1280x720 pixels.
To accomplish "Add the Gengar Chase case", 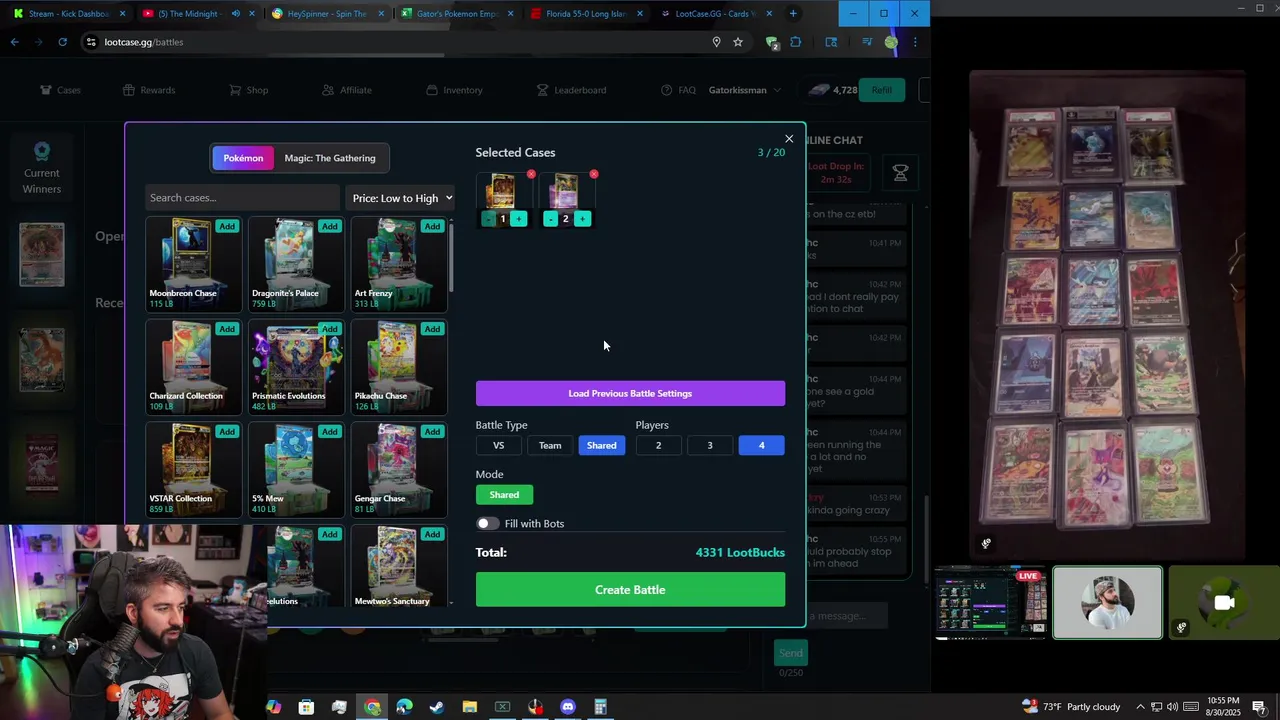I will [431, 432].
